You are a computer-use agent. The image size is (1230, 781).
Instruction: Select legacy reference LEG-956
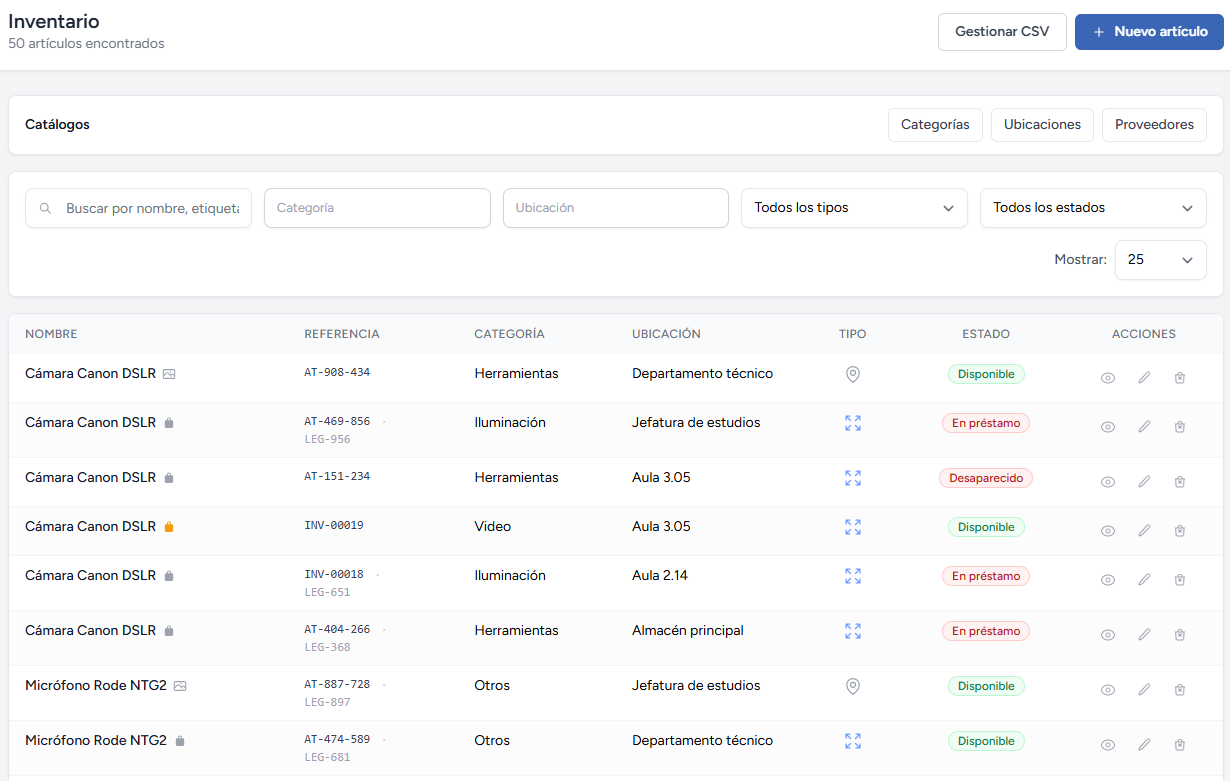[x=327, y=439]
